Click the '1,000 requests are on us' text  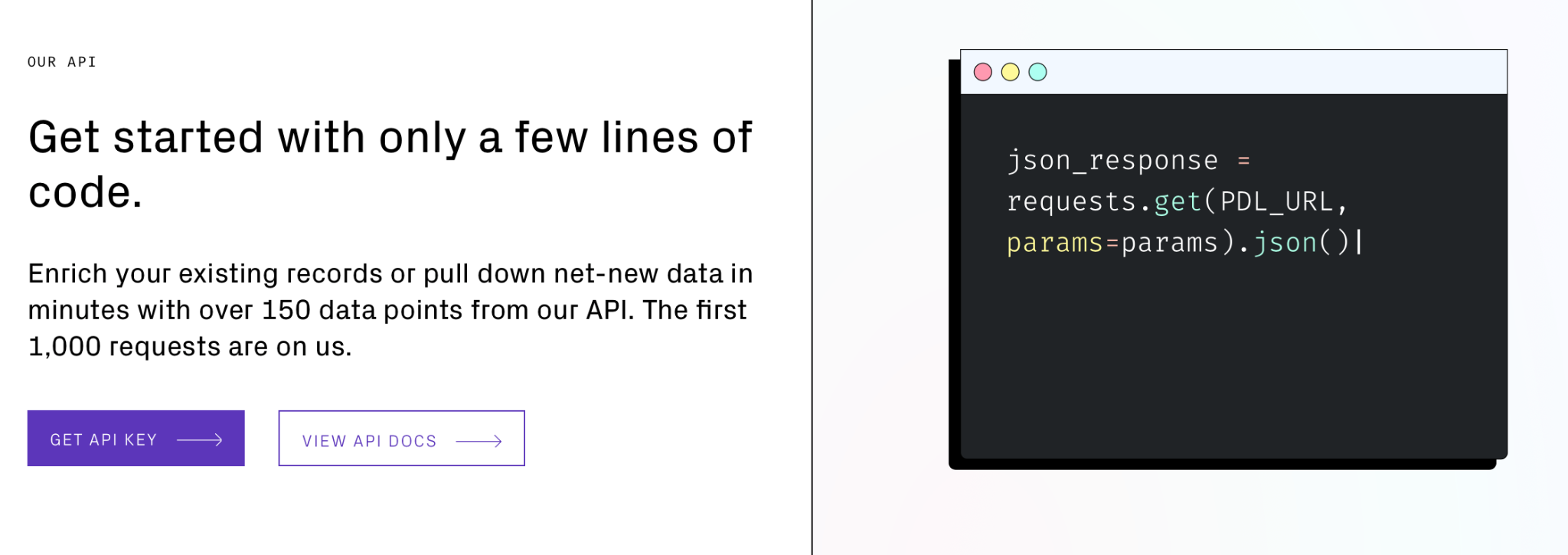pos(190,347)
